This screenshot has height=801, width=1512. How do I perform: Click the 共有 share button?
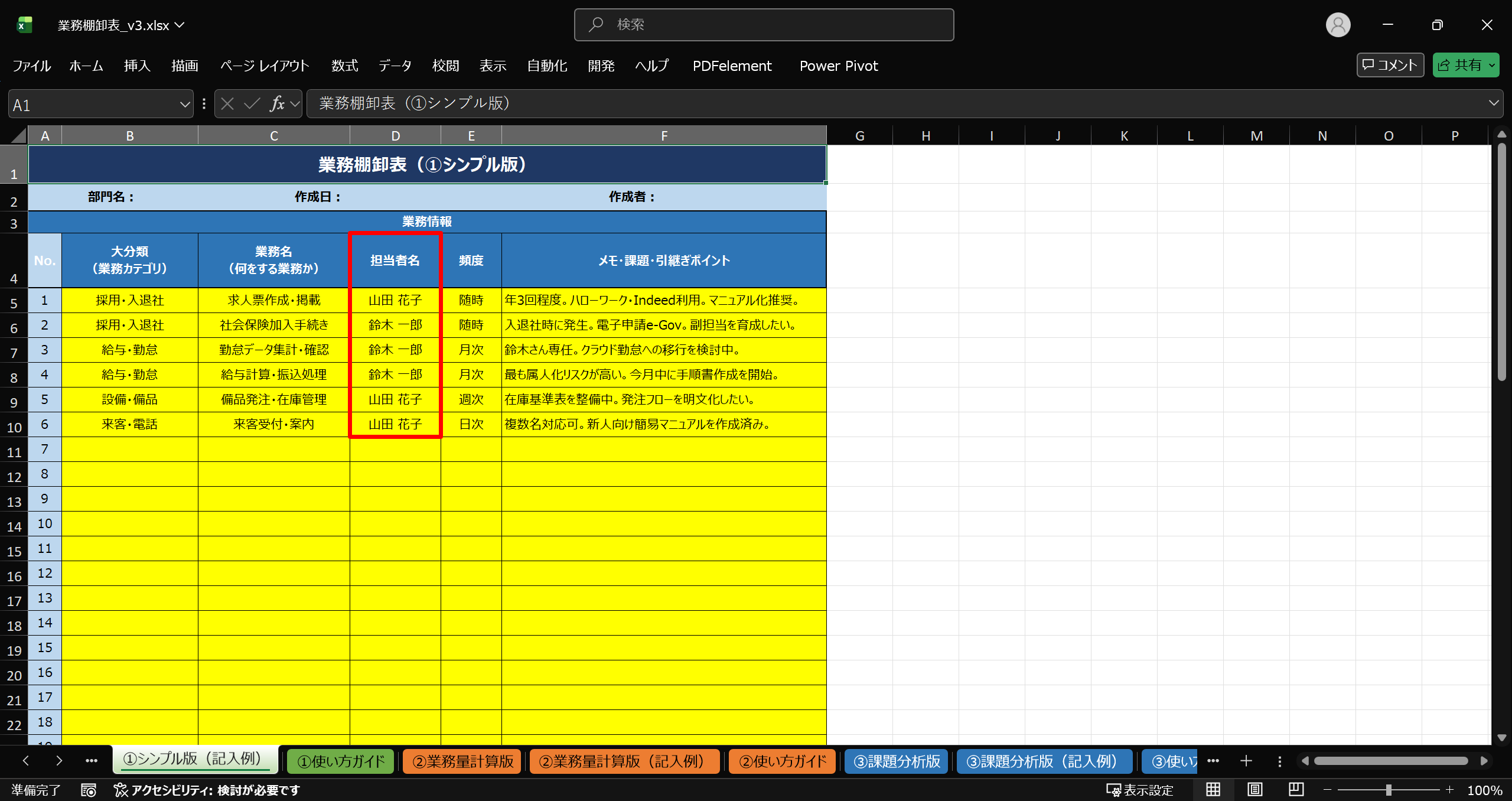point(1460,65)
